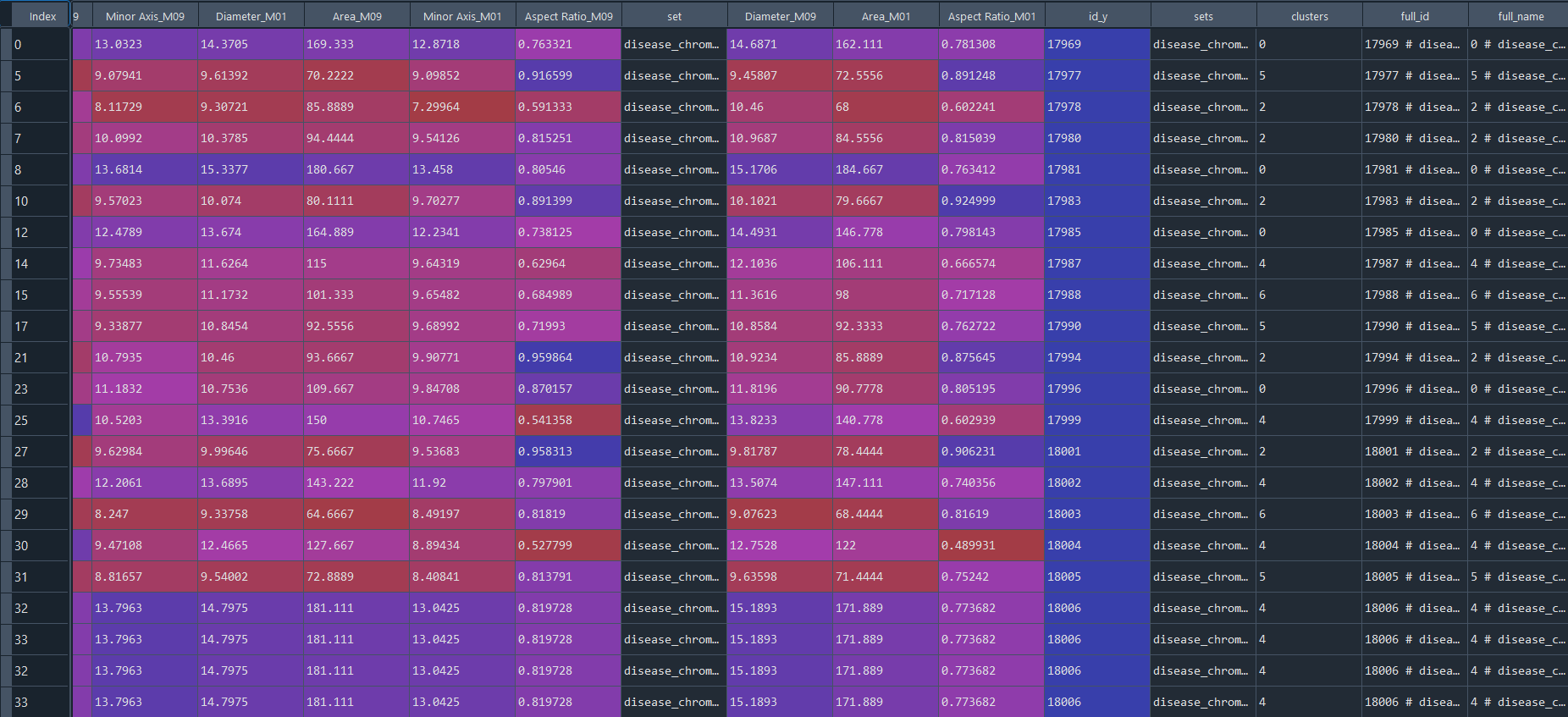1568x717 pixels.
Task: Select the Area_M09 column header
Action: coord(356,16)
